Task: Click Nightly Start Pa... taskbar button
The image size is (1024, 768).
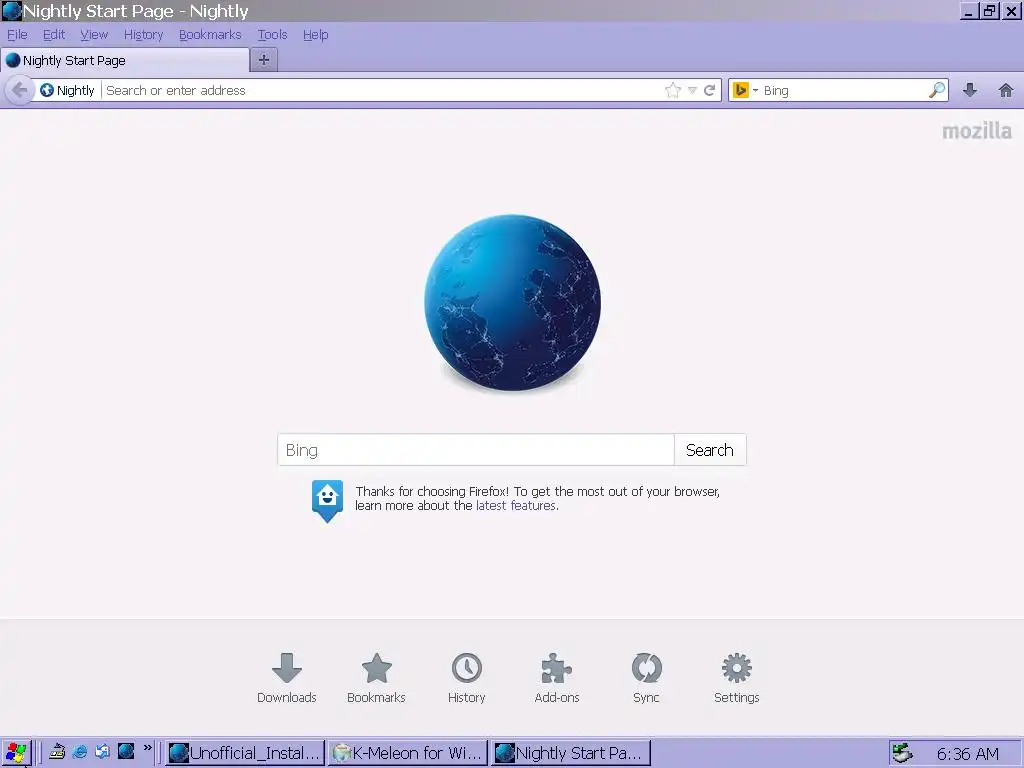Action: (571, 753)
